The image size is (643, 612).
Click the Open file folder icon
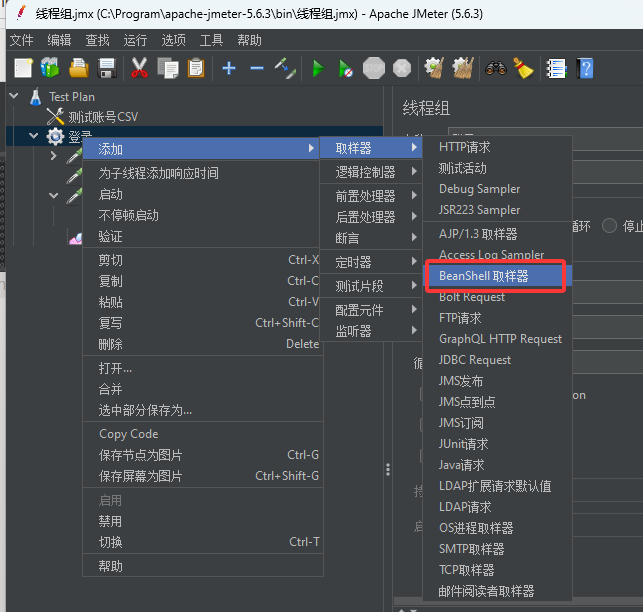pyautogui.click(x=79, y=68)
